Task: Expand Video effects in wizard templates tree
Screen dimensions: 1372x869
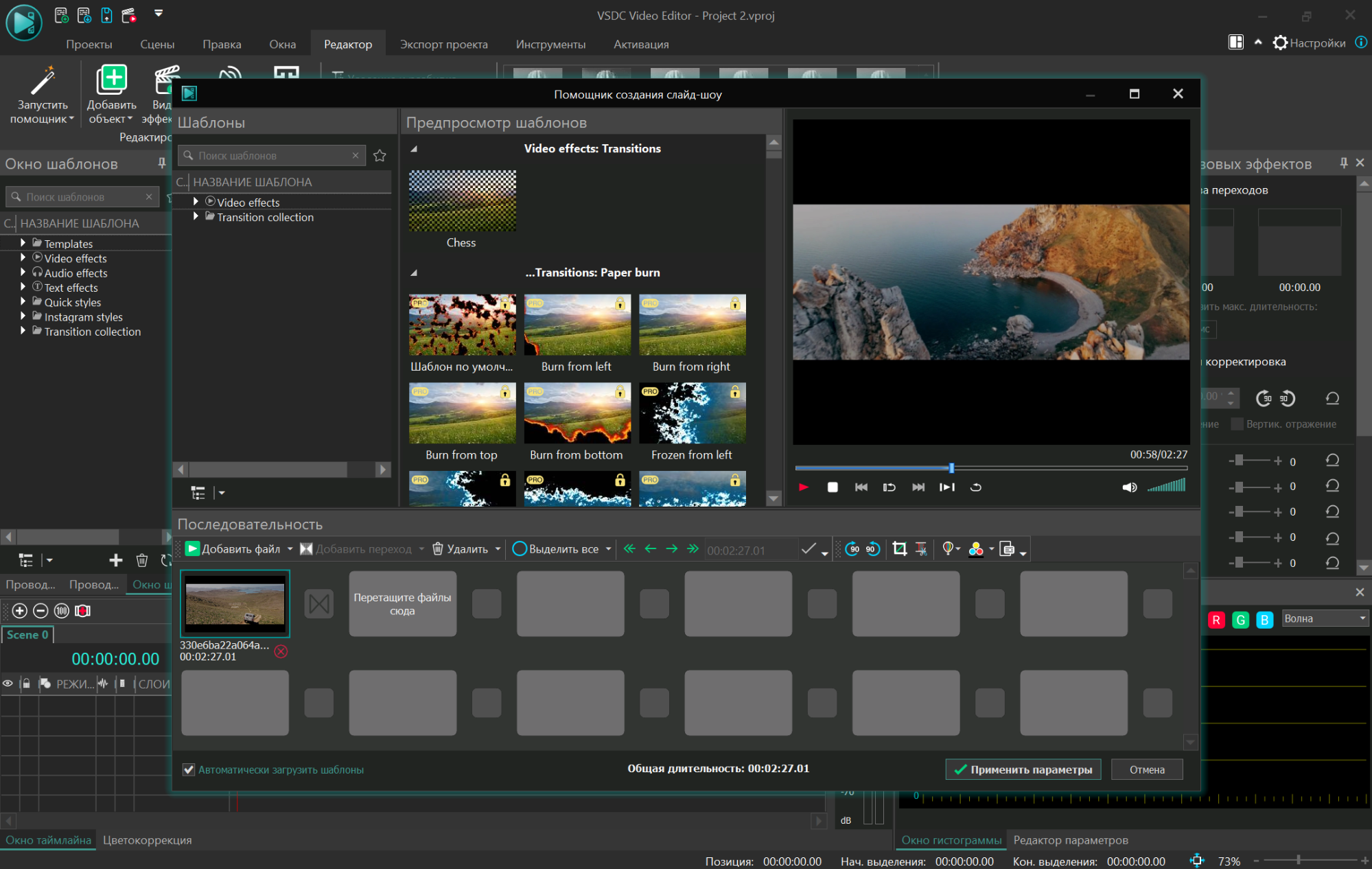Action: click(x=196, y=202)
